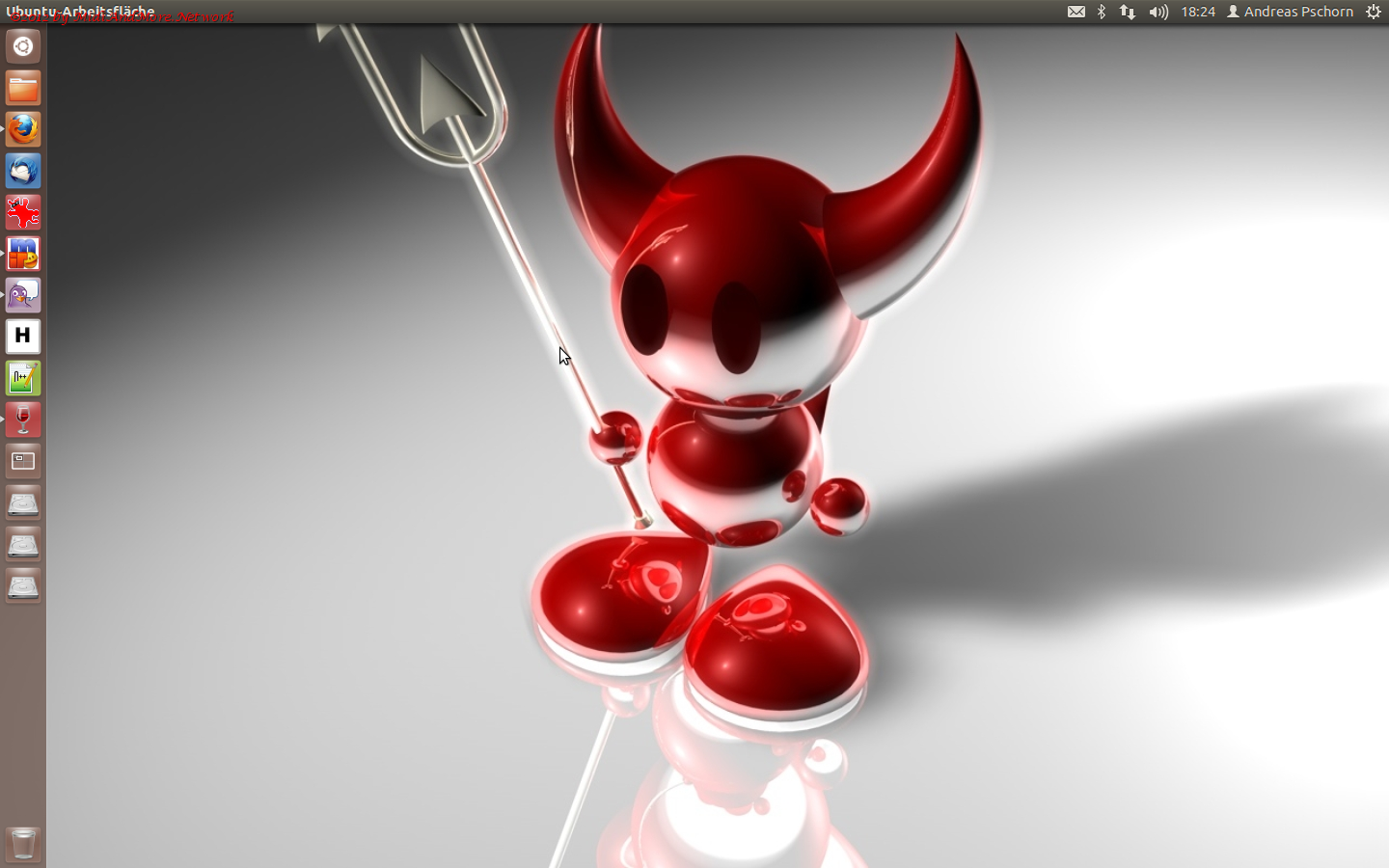Open the green notepad with pencil icon

23,378
